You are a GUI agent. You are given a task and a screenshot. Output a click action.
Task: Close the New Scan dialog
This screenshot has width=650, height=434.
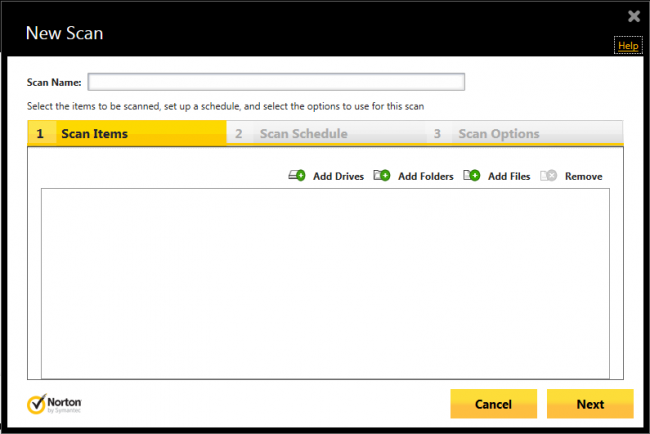633,16
